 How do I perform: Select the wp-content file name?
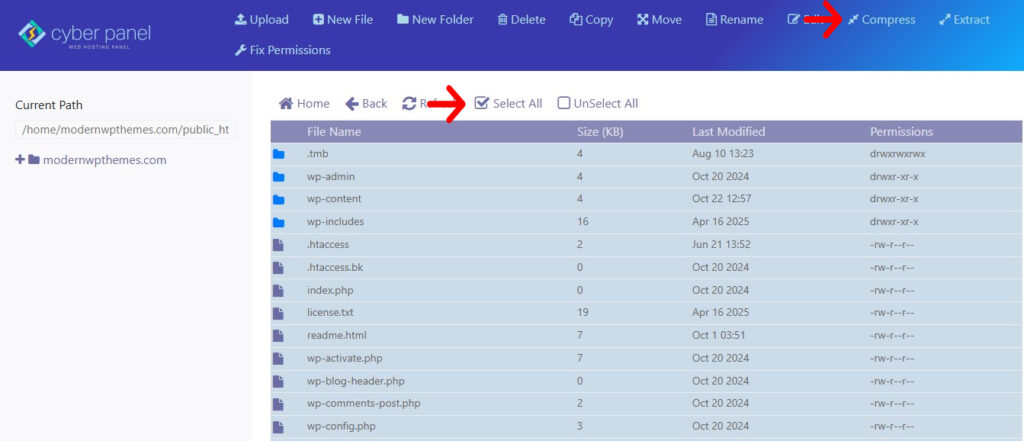(334, 199)
